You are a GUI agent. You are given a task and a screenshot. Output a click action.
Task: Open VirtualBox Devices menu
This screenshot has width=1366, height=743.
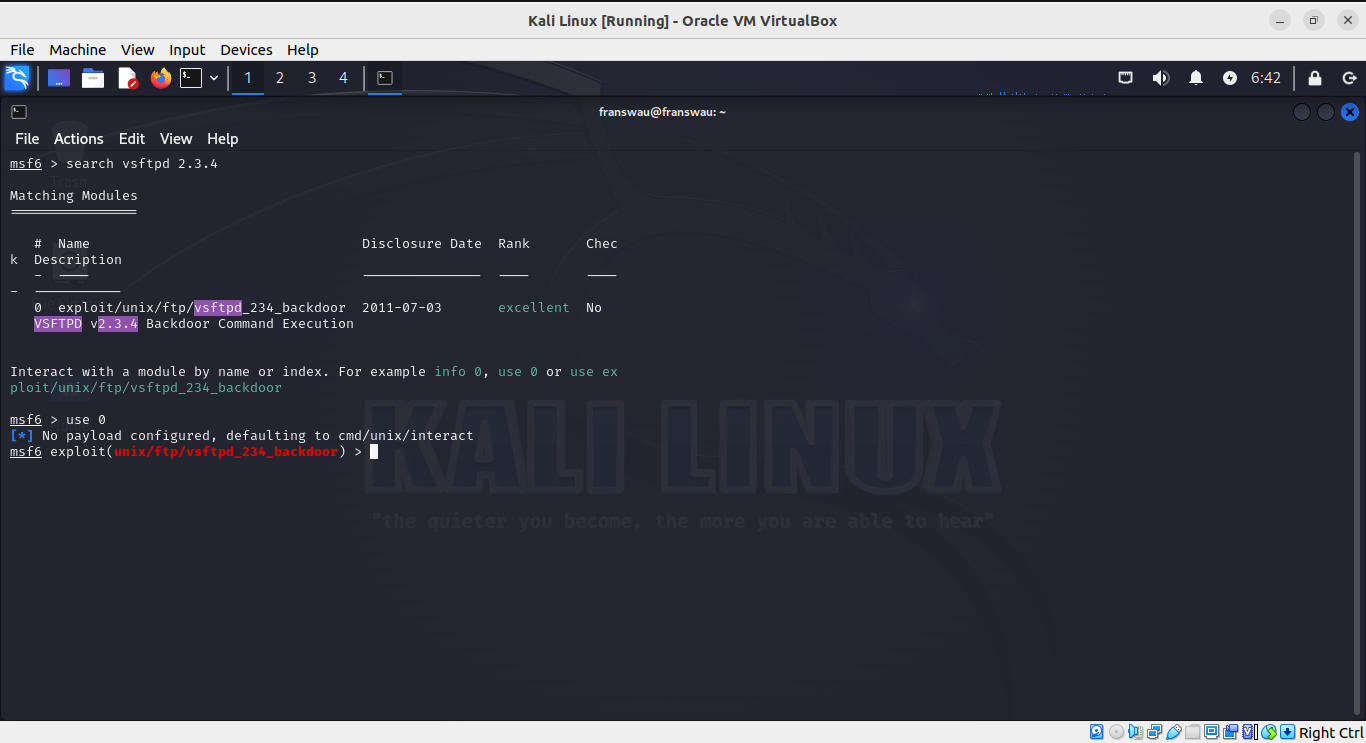(246, 50)
